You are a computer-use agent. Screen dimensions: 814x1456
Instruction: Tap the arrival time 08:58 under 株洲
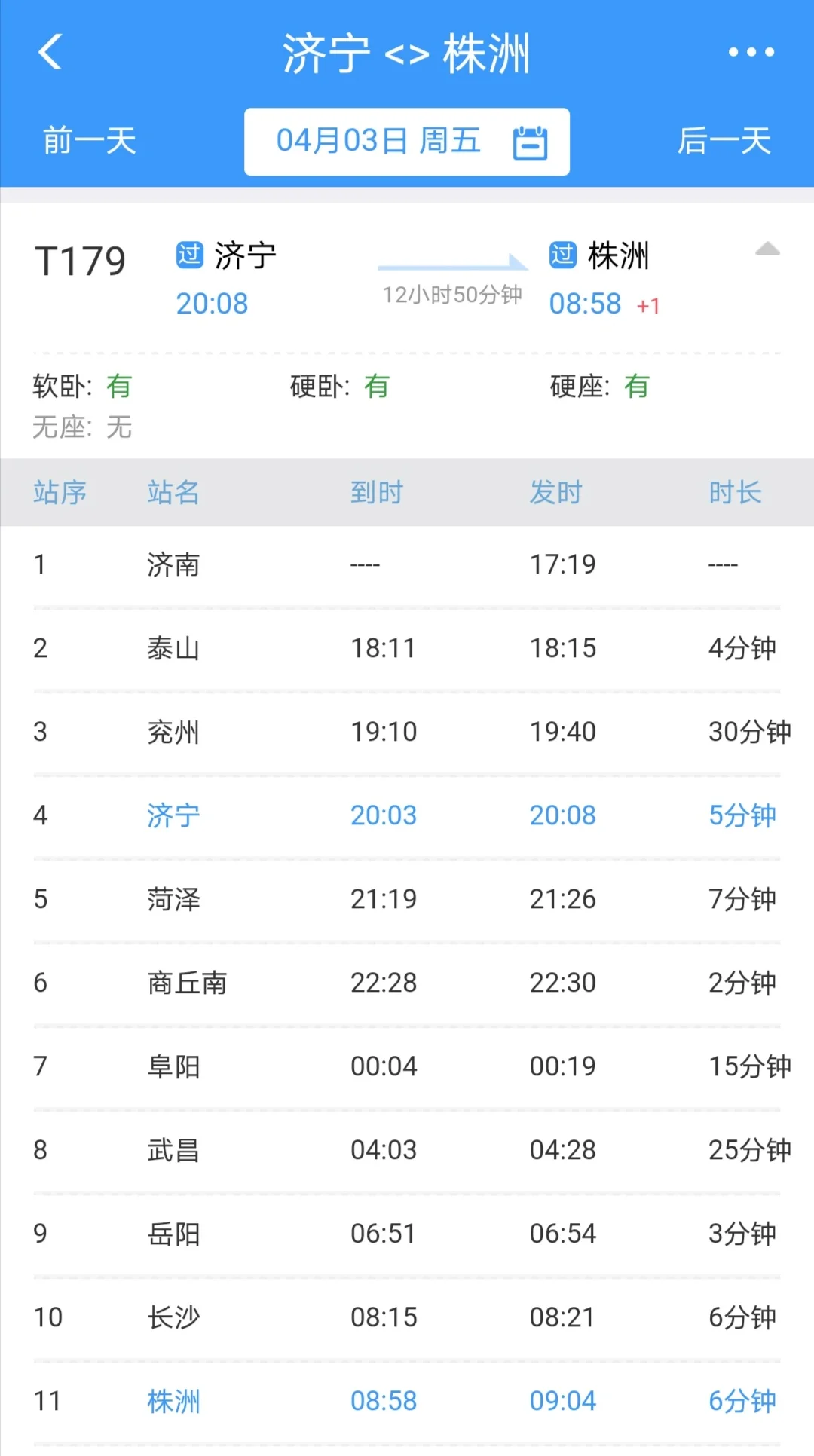586,303
